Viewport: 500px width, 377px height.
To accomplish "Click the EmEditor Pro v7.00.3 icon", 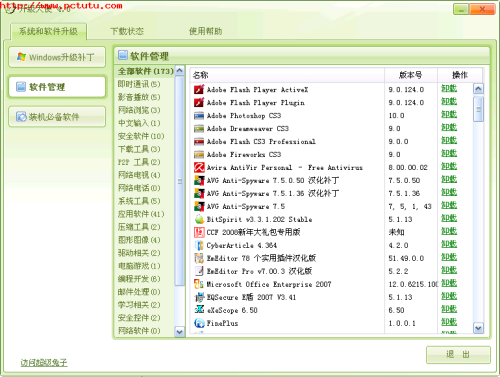I will (x=199, y=271).
